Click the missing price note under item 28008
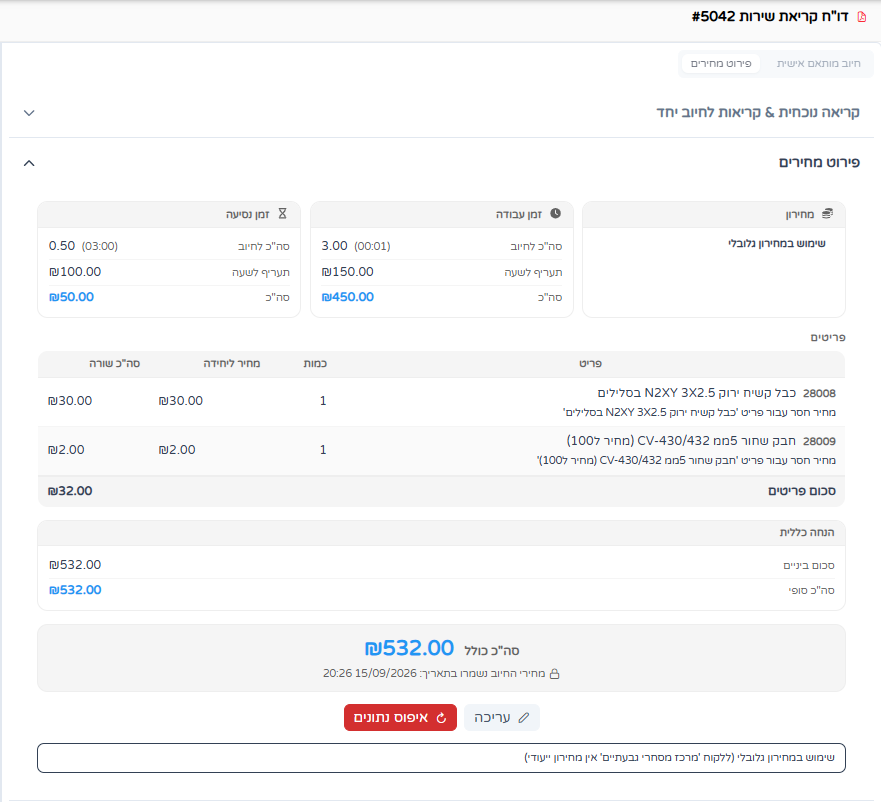Image resolution: width=881 pixels, height=802 pixels. point(699,413)
